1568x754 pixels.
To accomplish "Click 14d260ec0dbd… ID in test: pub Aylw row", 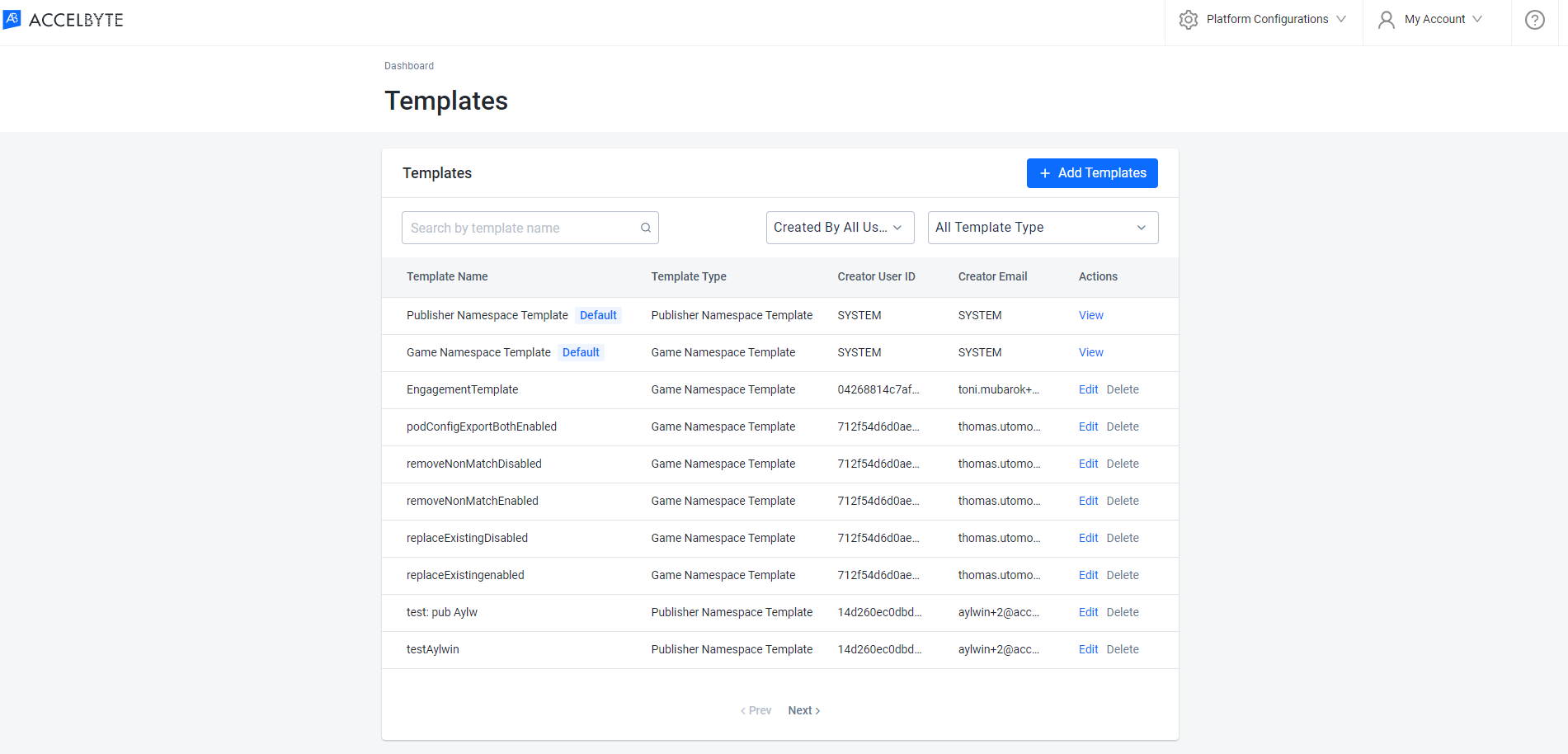I will click(x=879, y=612).
